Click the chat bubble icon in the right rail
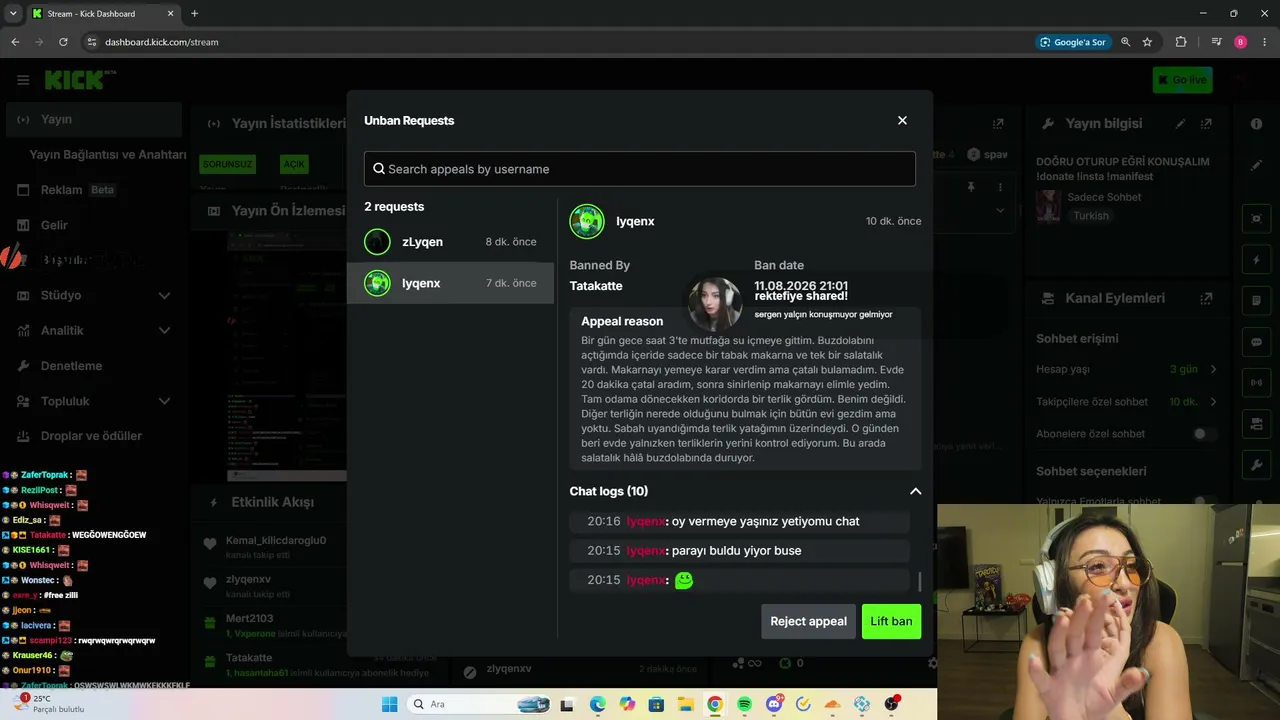This screenshot has width=1280, height=720. [x=1257, y=342]
